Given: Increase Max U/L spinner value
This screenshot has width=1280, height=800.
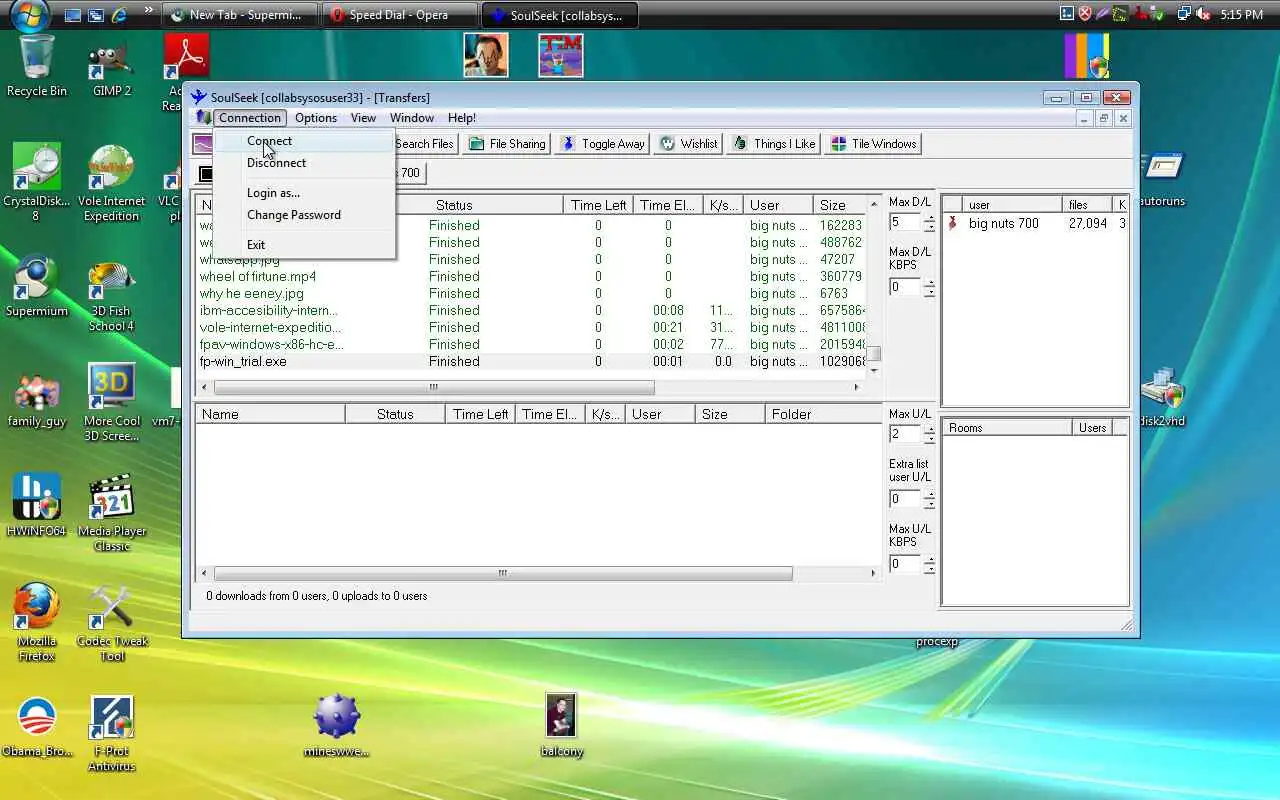Looking at the screenshot, I should pos(930,430).
